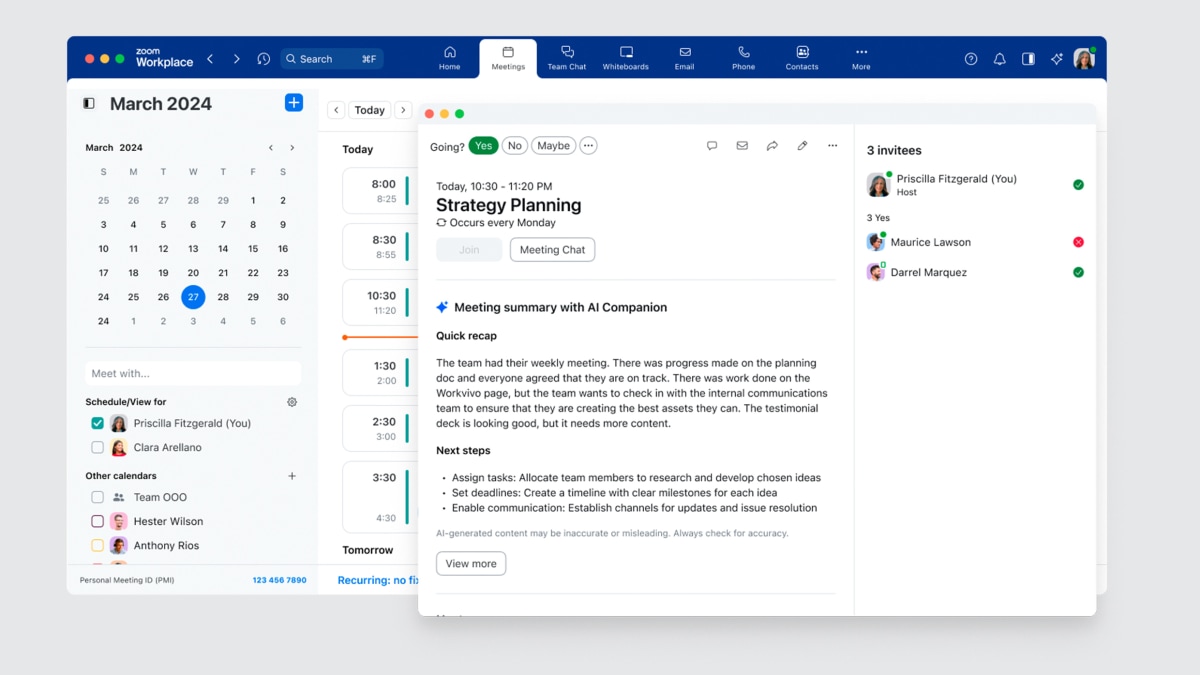Screen dimensions: 1200x675
Task: Go forward with the right navigation arrow
Action: coord(236,59)
